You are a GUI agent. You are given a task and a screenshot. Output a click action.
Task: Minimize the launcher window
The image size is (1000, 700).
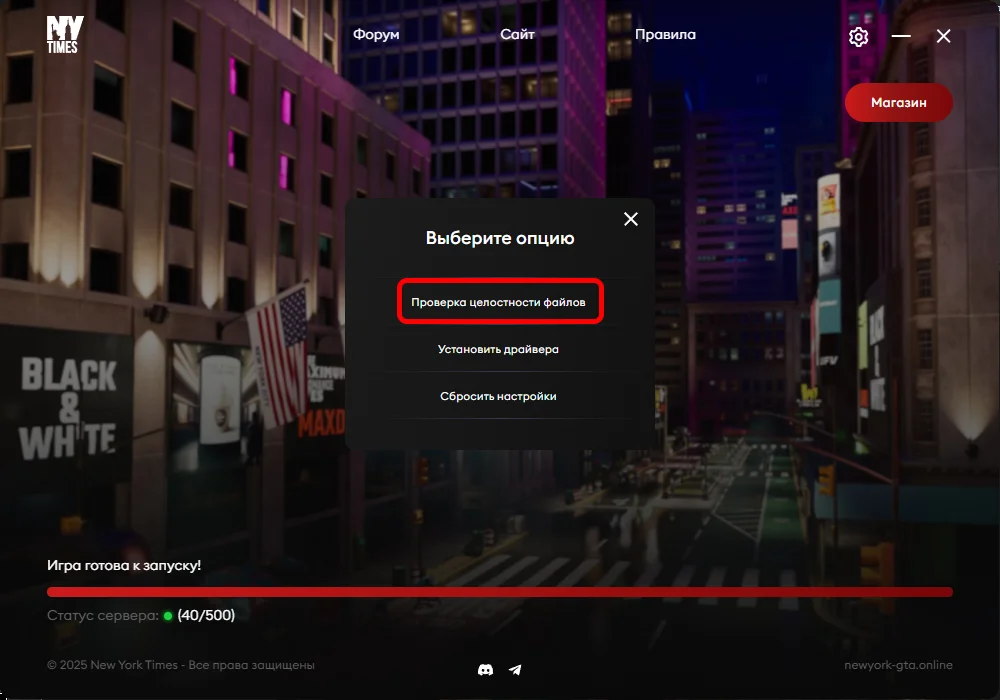click(901, 36)
